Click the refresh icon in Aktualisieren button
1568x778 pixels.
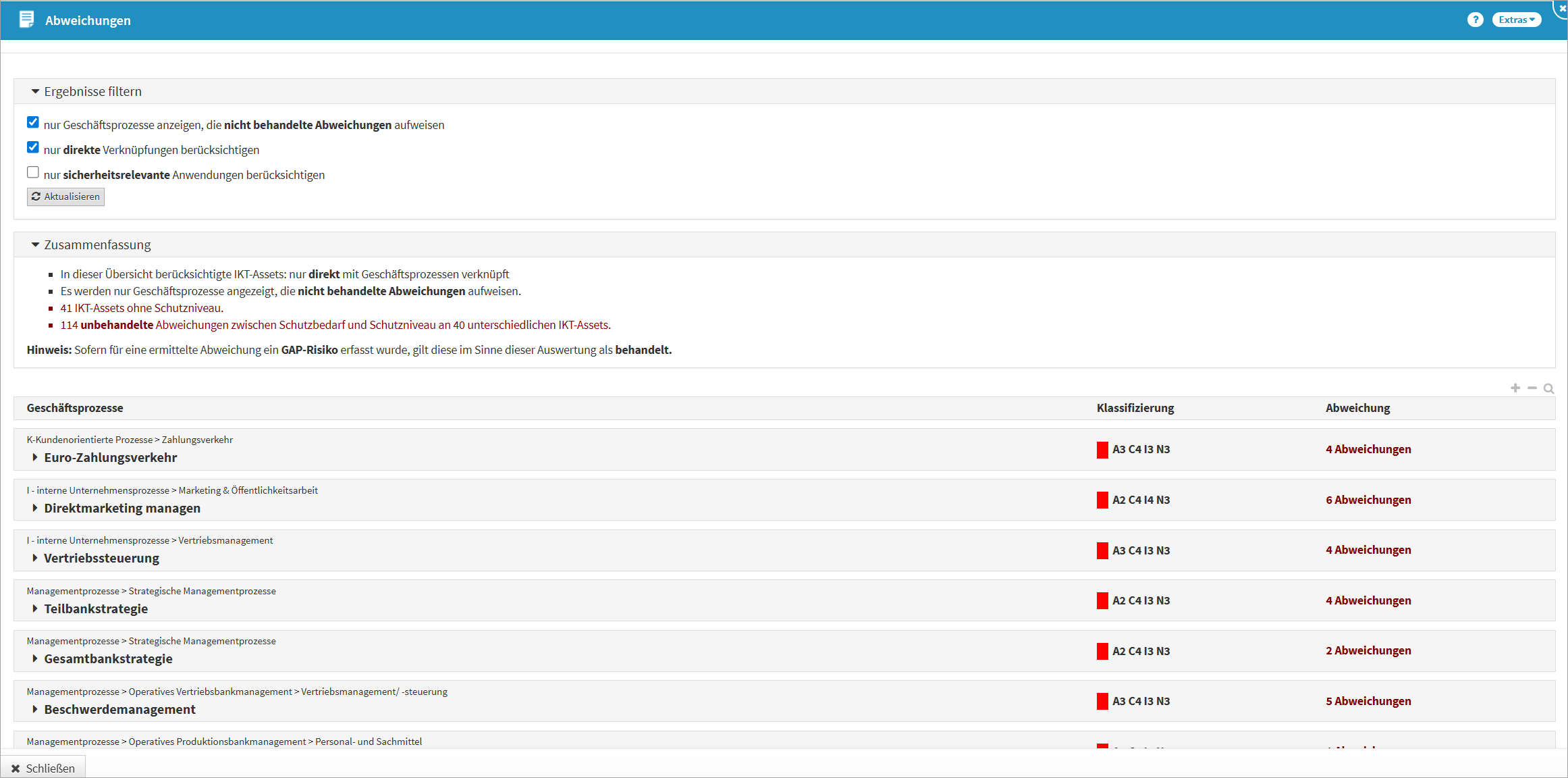click(x=36, y=197)
